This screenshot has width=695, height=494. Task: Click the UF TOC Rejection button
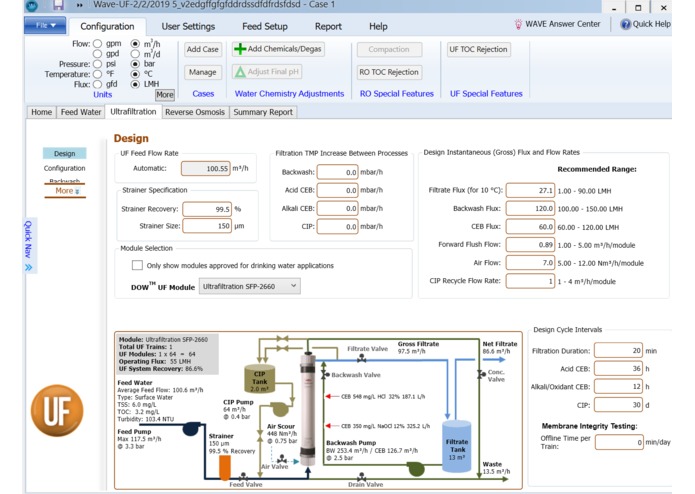(x=478, y=49)
